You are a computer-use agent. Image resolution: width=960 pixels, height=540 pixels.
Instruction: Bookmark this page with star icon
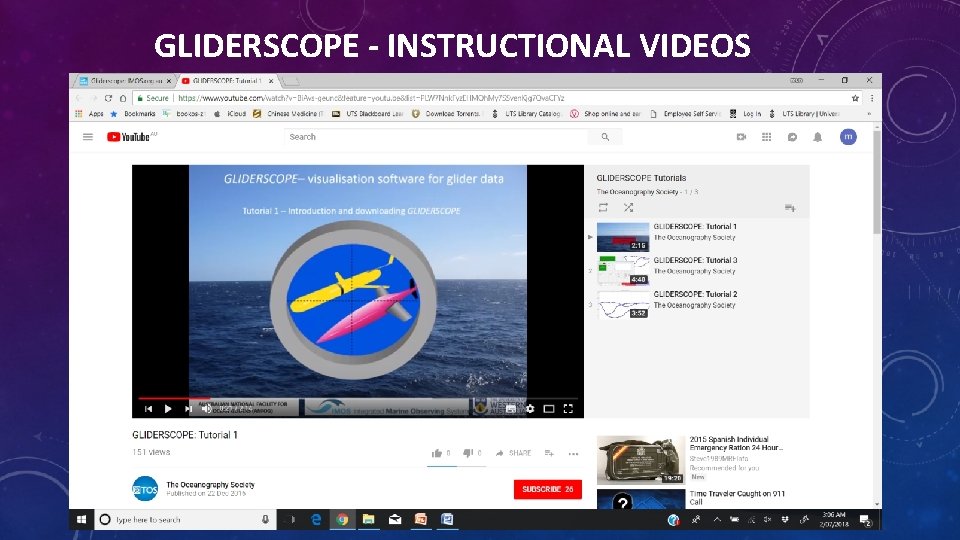(x=855, y=98)
